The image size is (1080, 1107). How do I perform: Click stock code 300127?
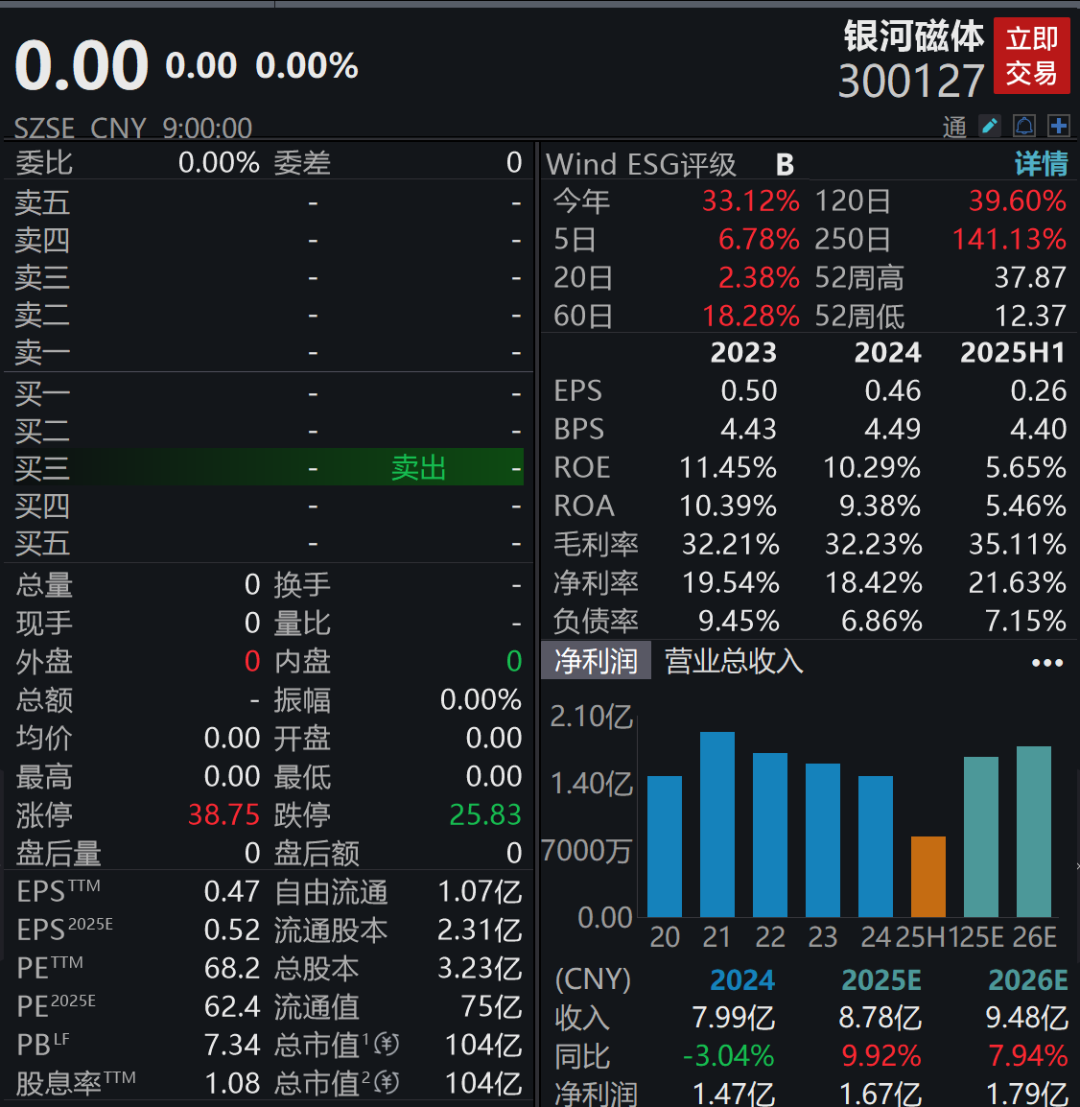click(911, 80)
